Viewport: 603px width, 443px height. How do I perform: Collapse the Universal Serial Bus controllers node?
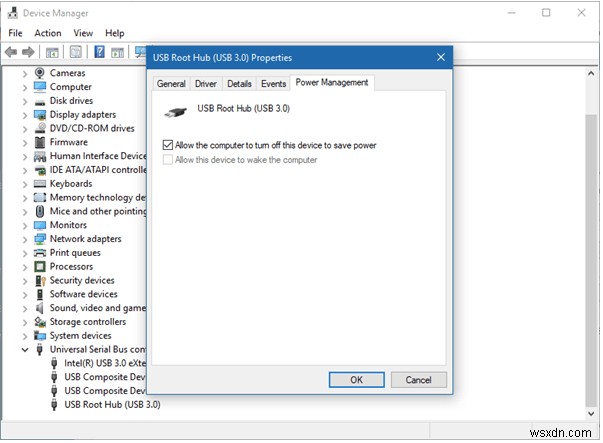point(25,350)
